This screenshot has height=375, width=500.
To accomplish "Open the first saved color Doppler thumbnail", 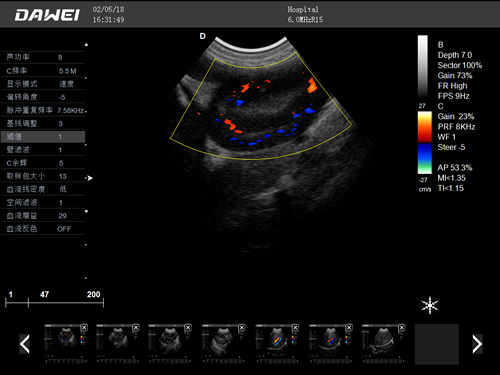I will point(65,343).
